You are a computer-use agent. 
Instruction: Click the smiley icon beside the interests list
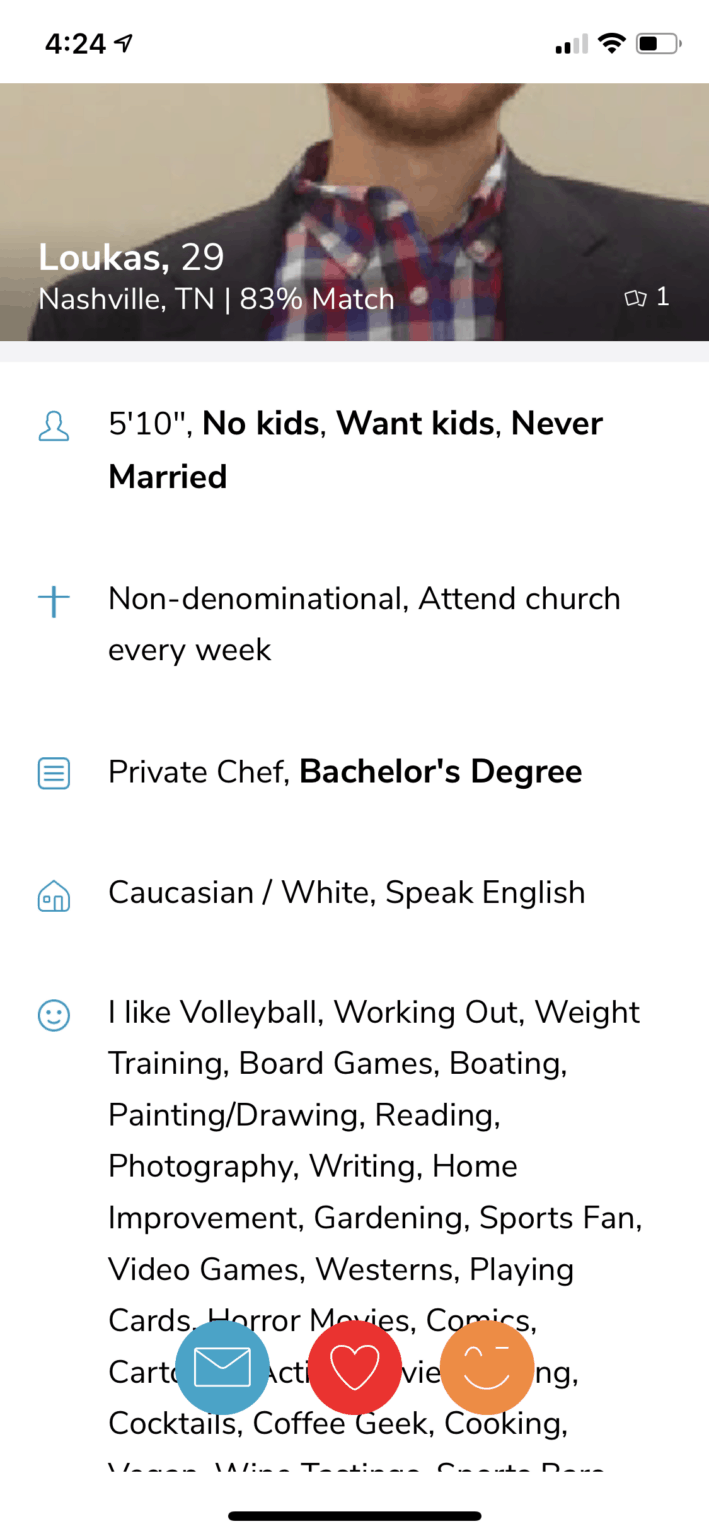click(x=54, y=1013)
